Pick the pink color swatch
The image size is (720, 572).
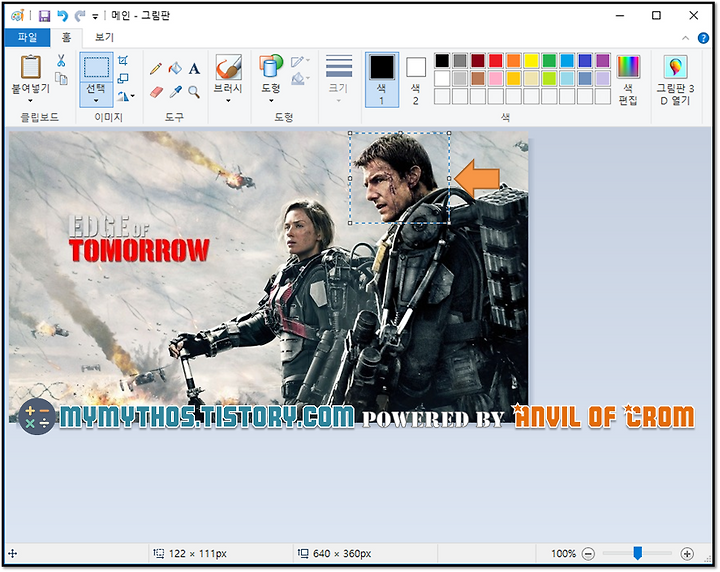click(495, 79)
